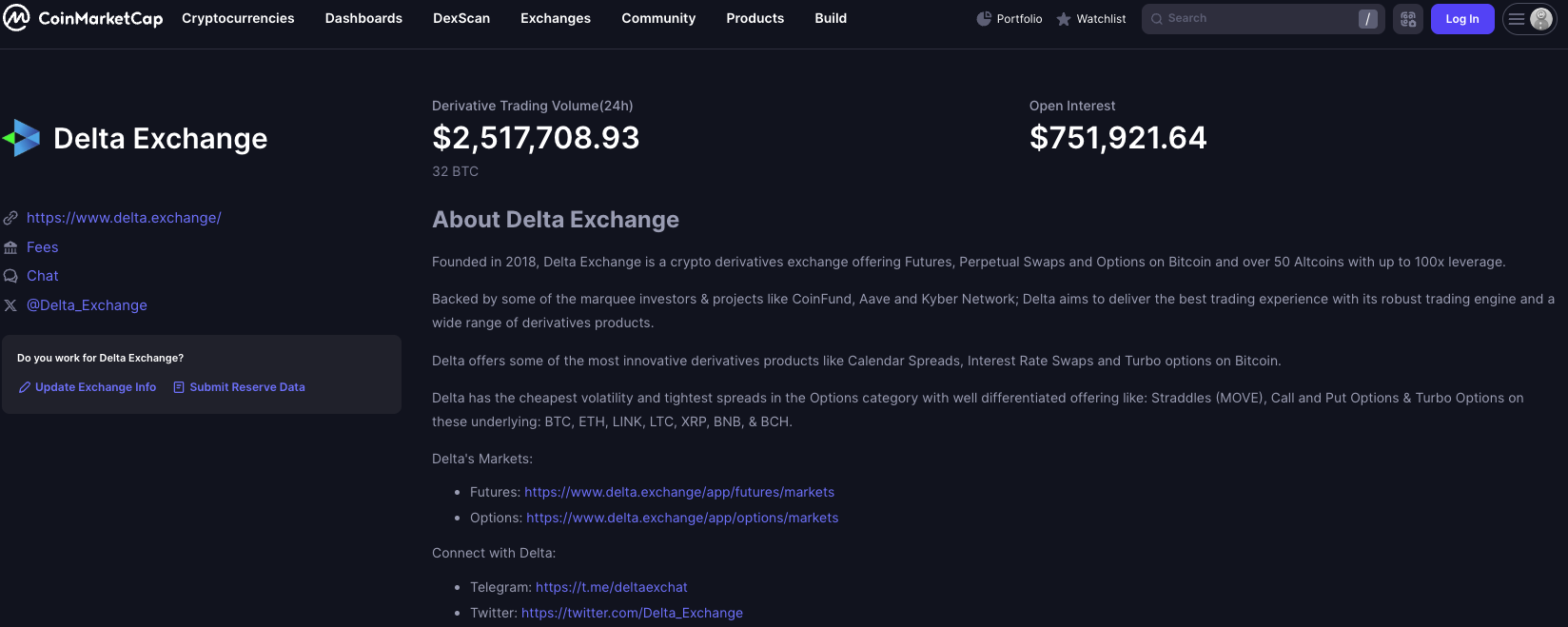
Task: Open the hamburger menu icon
Action: coord(1517,19)
